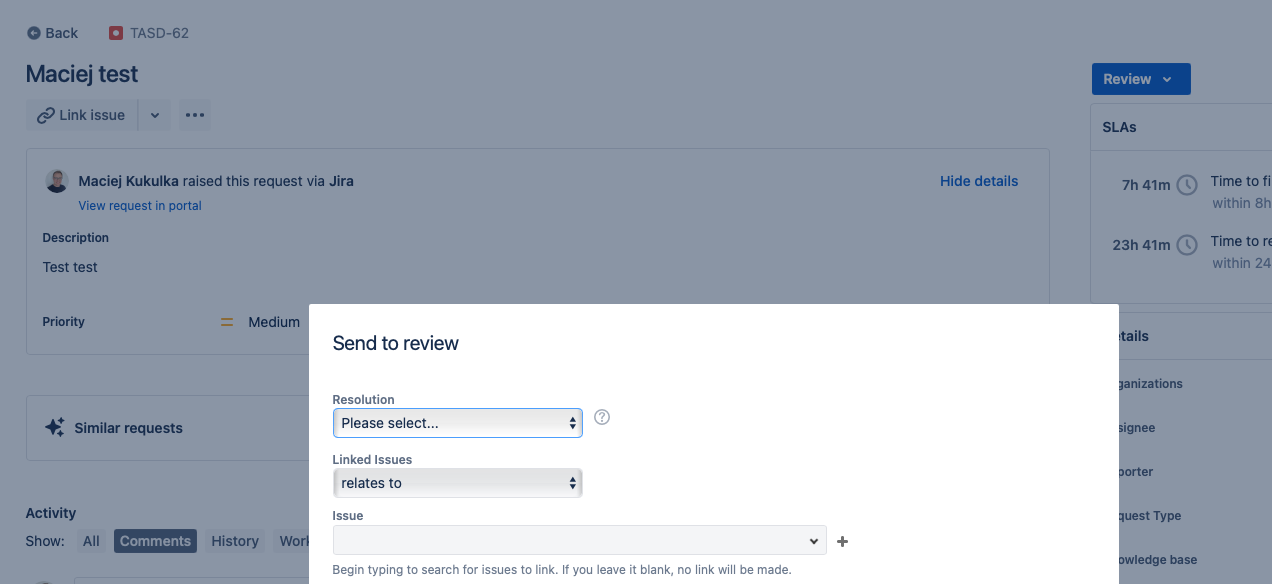
Task: Open the Resolution Please select dropdown
Action: pyautogui.click(x=458, y=423)
